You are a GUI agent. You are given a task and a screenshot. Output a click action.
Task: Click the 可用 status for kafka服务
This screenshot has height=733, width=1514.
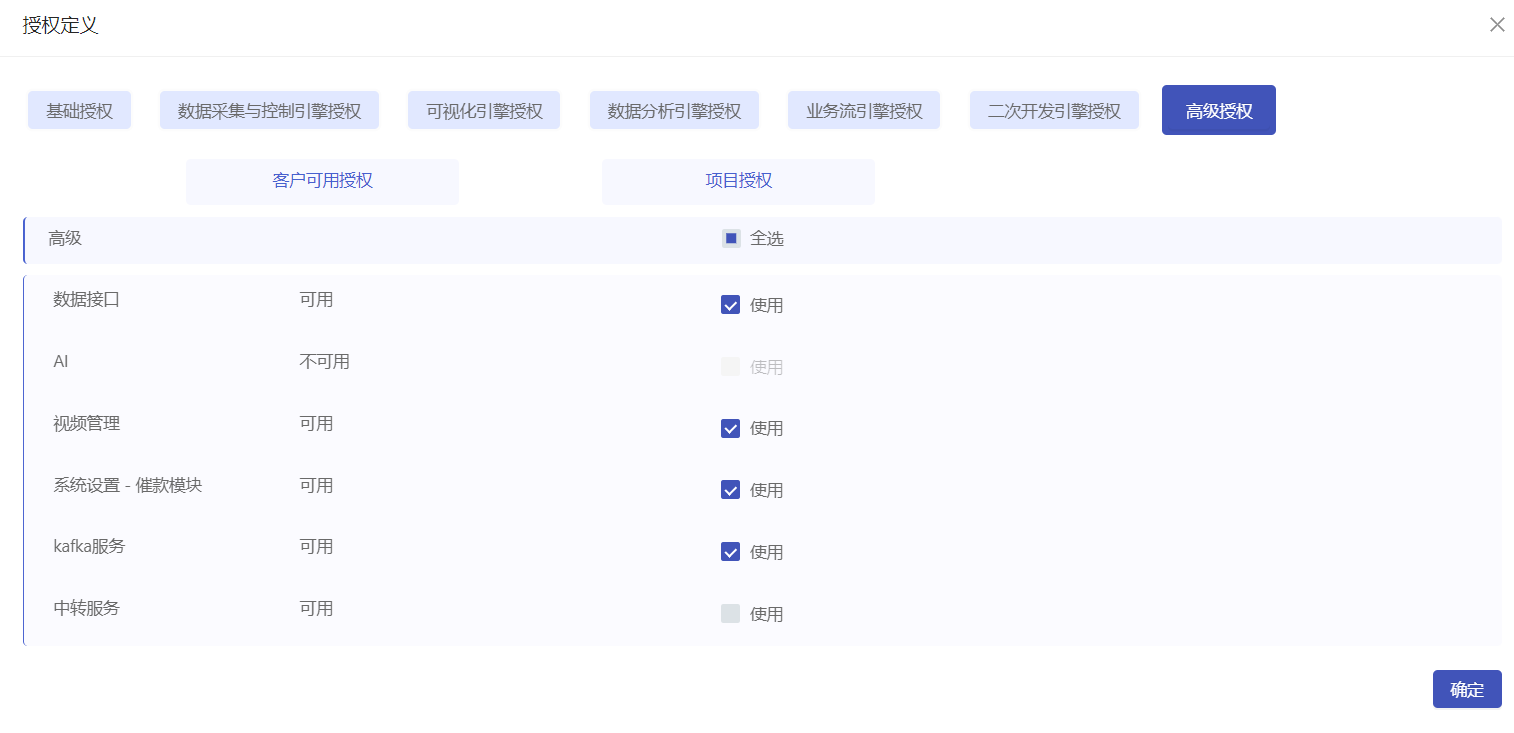coord(316,546)
